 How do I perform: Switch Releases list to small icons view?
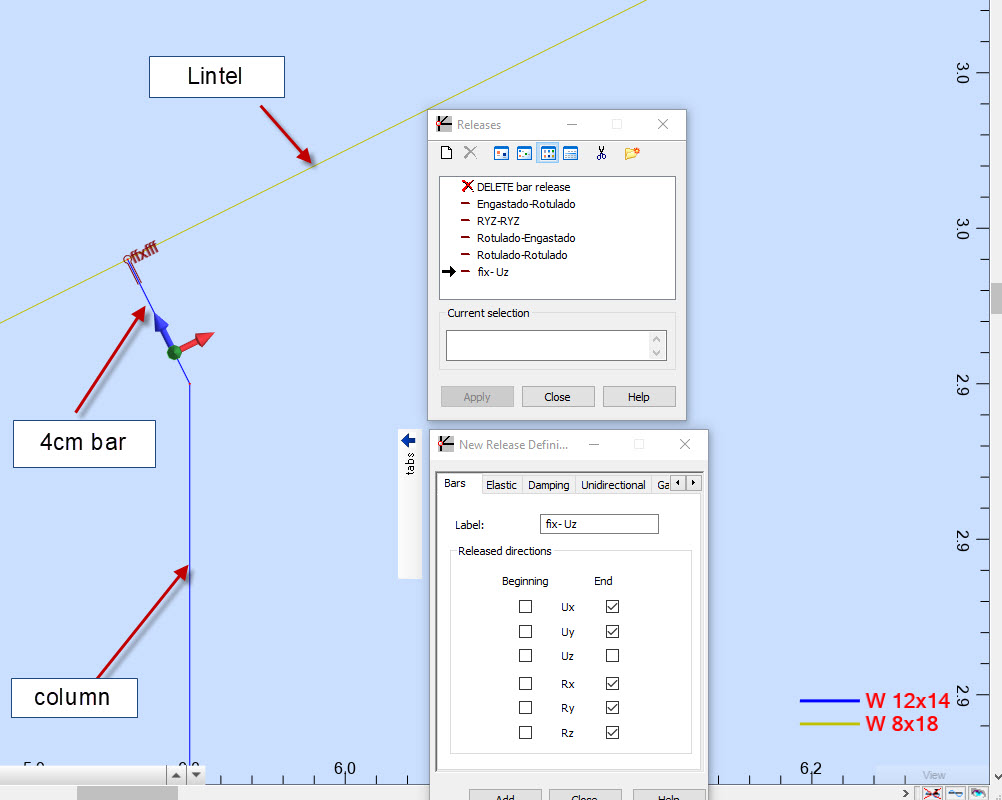(x=524, y=153)
